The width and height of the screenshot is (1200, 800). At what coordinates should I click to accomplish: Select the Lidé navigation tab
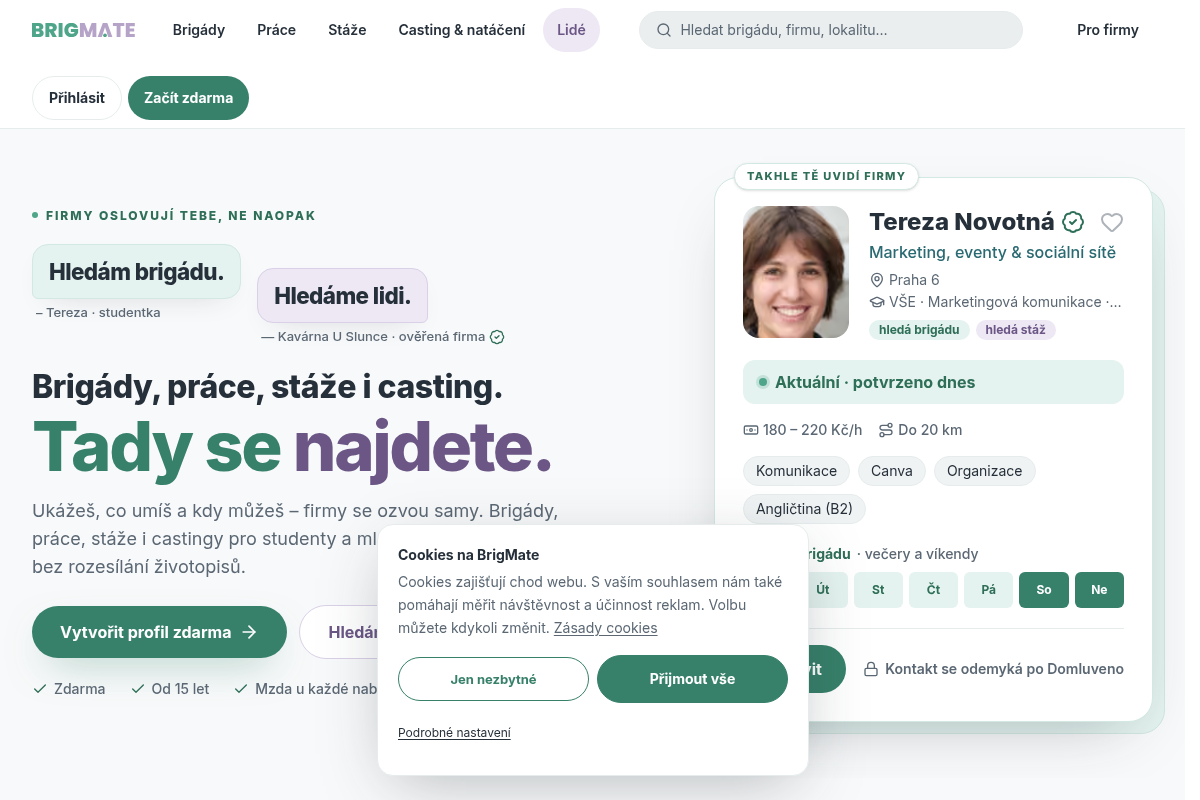pos(571,30)
